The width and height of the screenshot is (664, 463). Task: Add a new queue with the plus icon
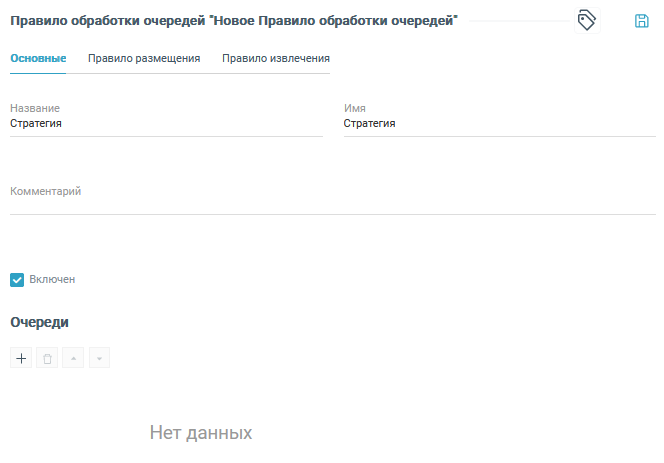point(21,358)
